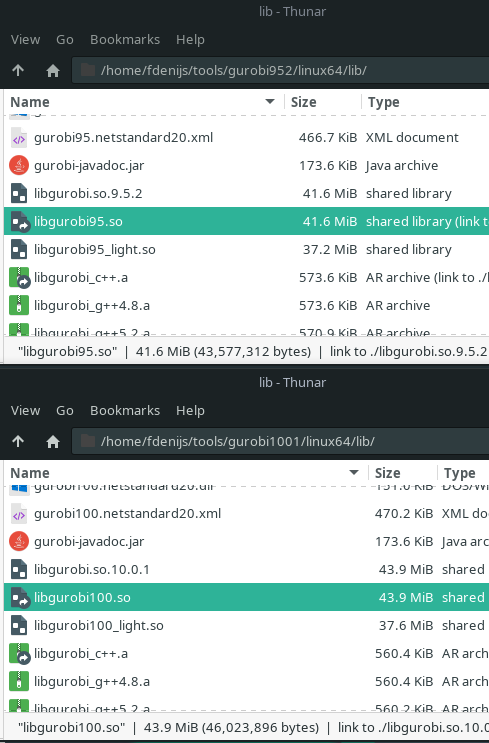Select libgurobi_g++4.8.a archive icon in bottom window
Viewport: 489px width, 743px height.
click(x=19, y=681)
